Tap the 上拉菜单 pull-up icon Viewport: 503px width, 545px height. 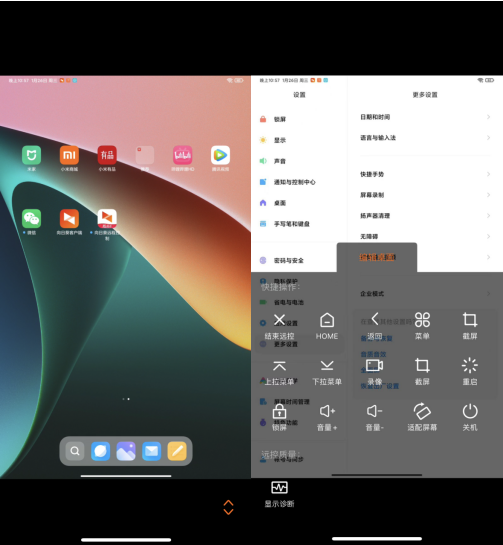pos(279,366)
